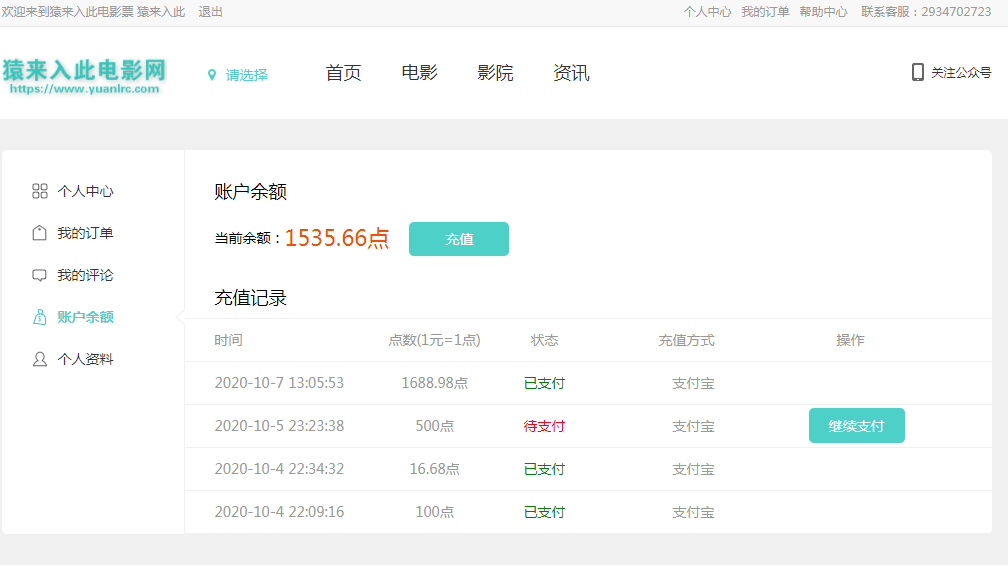Click the 2020-10-4 22:34:32 time cell
The height and width of the screenshot is (566, 1008).
[279, 469]
